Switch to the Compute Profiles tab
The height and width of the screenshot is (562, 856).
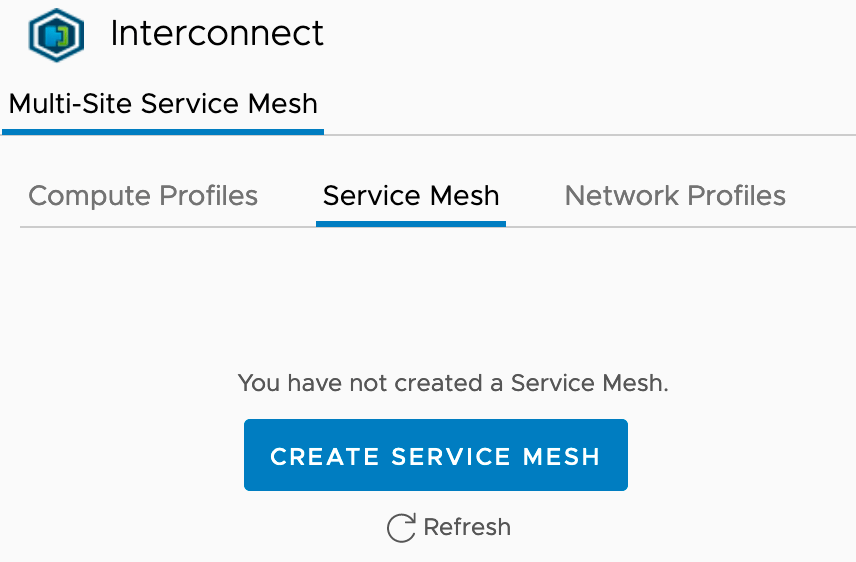[x=143, y=196]
